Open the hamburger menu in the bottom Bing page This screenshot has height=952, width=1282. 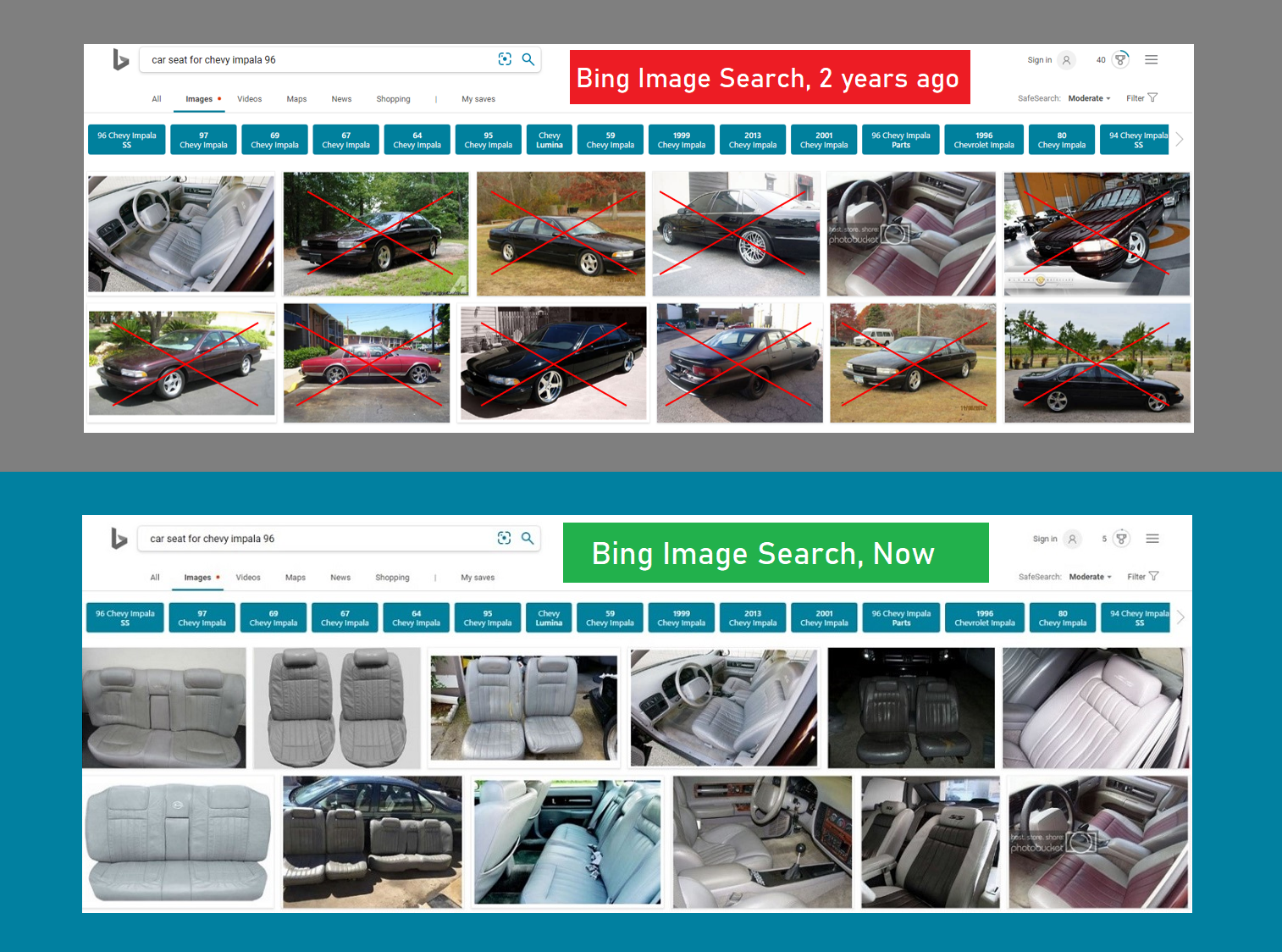tap(1152, 538)
